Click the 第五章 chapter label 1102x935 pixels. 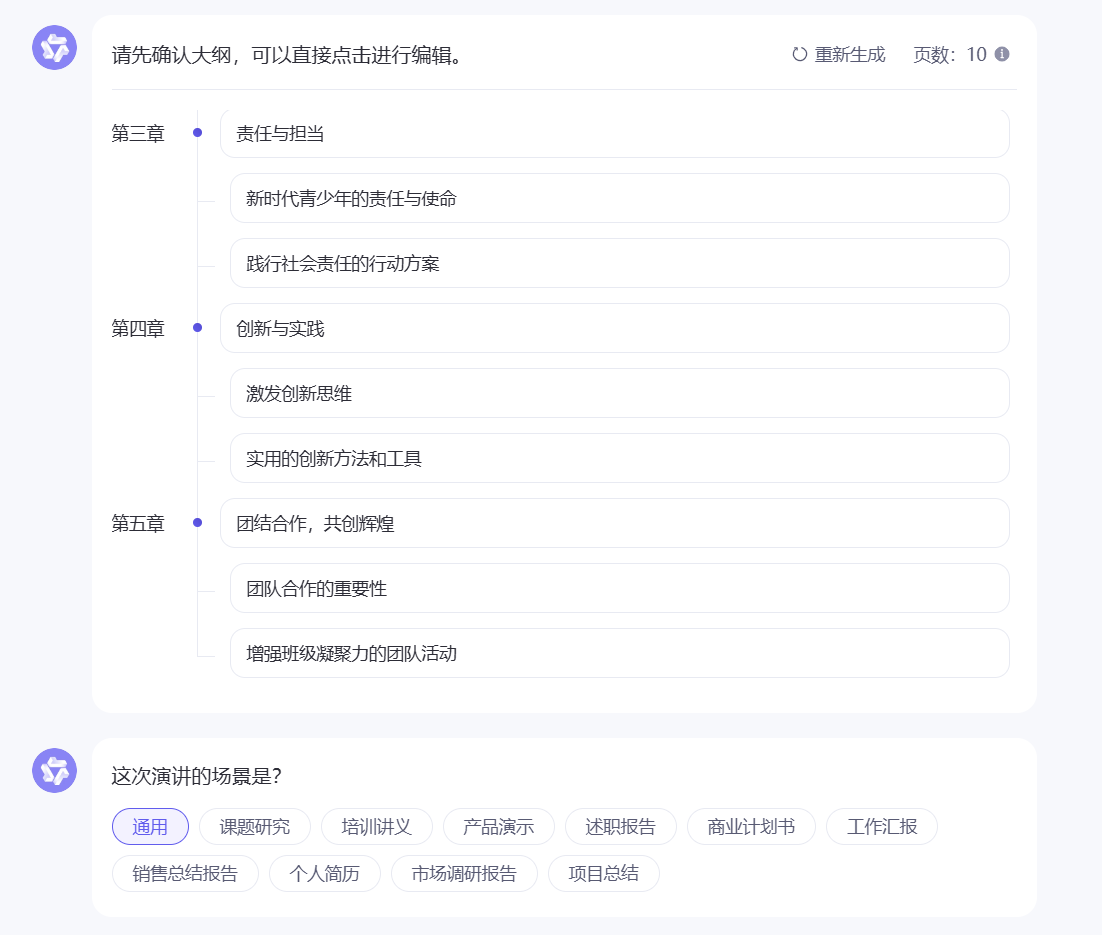click(138, 523)
